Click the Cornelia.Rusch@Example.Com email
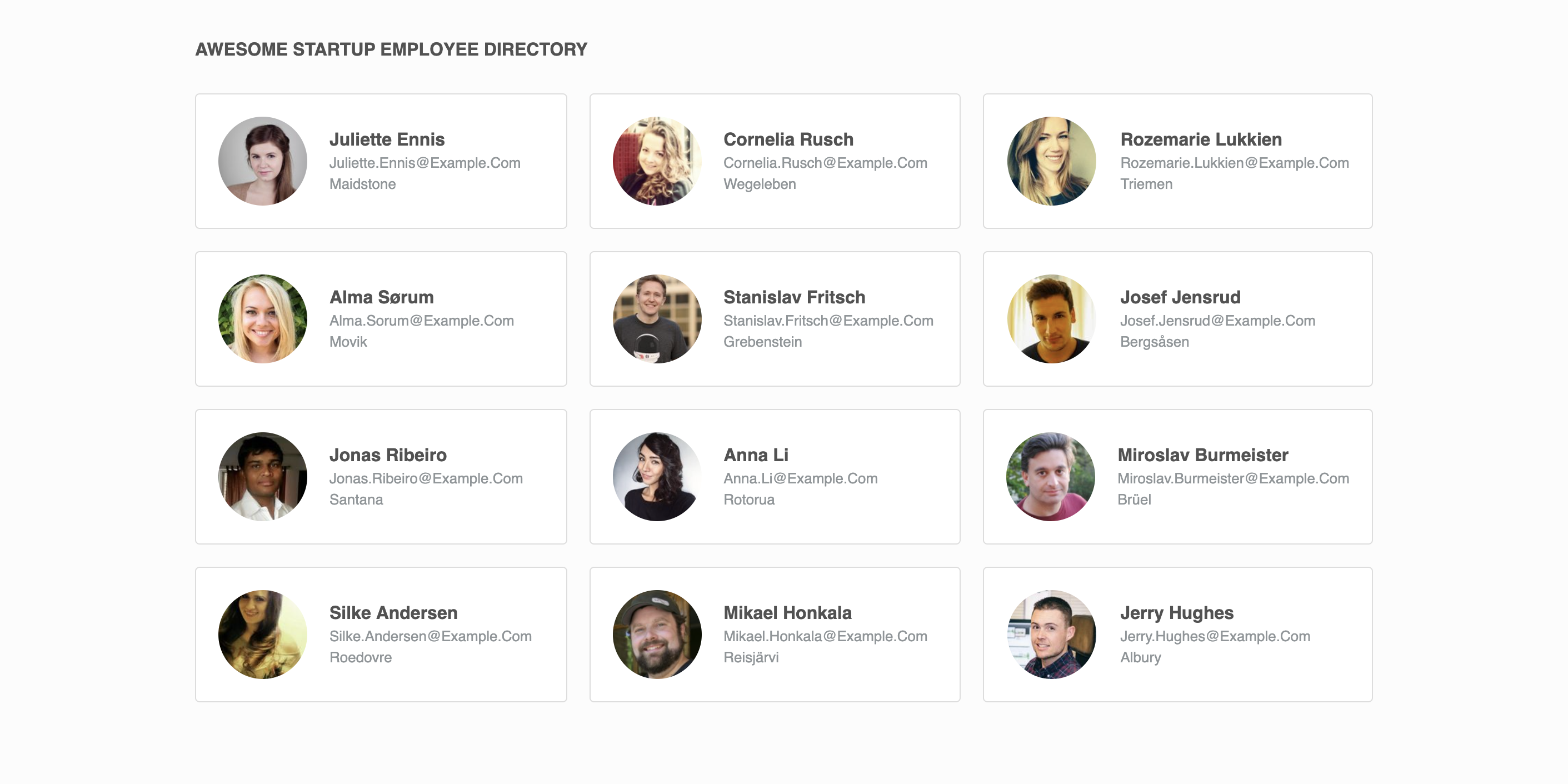Image resolution: width=1568 pixels, height=784 pixels. 825,163
